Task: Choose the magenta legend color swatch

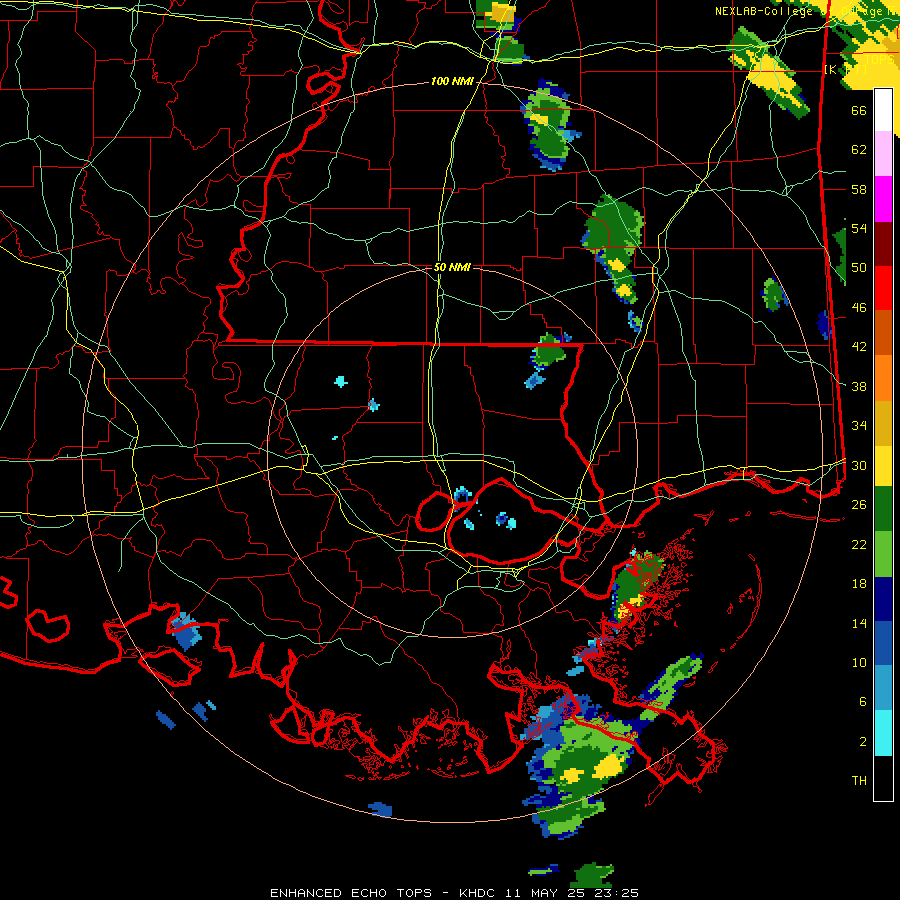Action: click(x=883, y=199)
